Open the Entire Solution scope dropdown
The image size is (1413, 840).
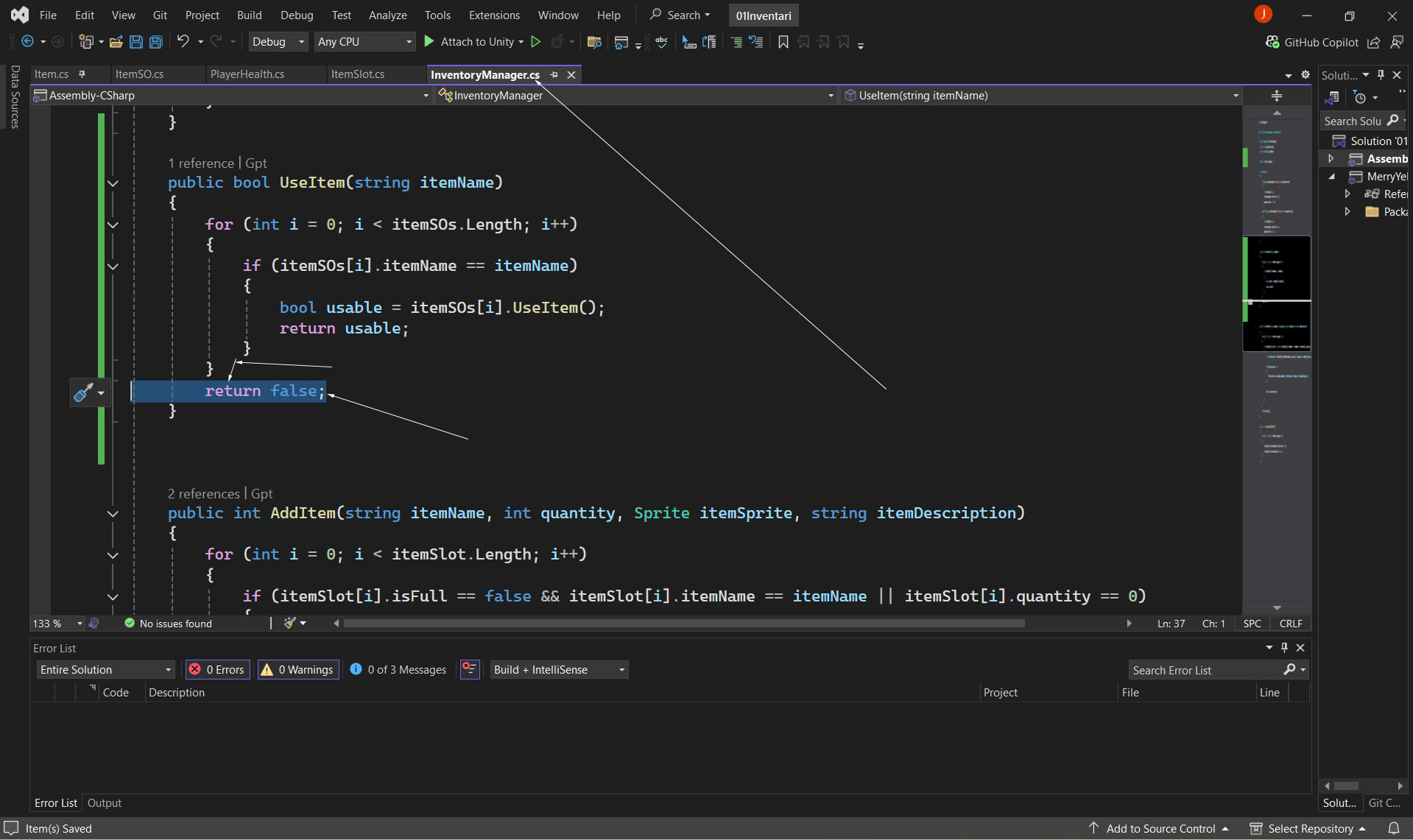[105, 669]
